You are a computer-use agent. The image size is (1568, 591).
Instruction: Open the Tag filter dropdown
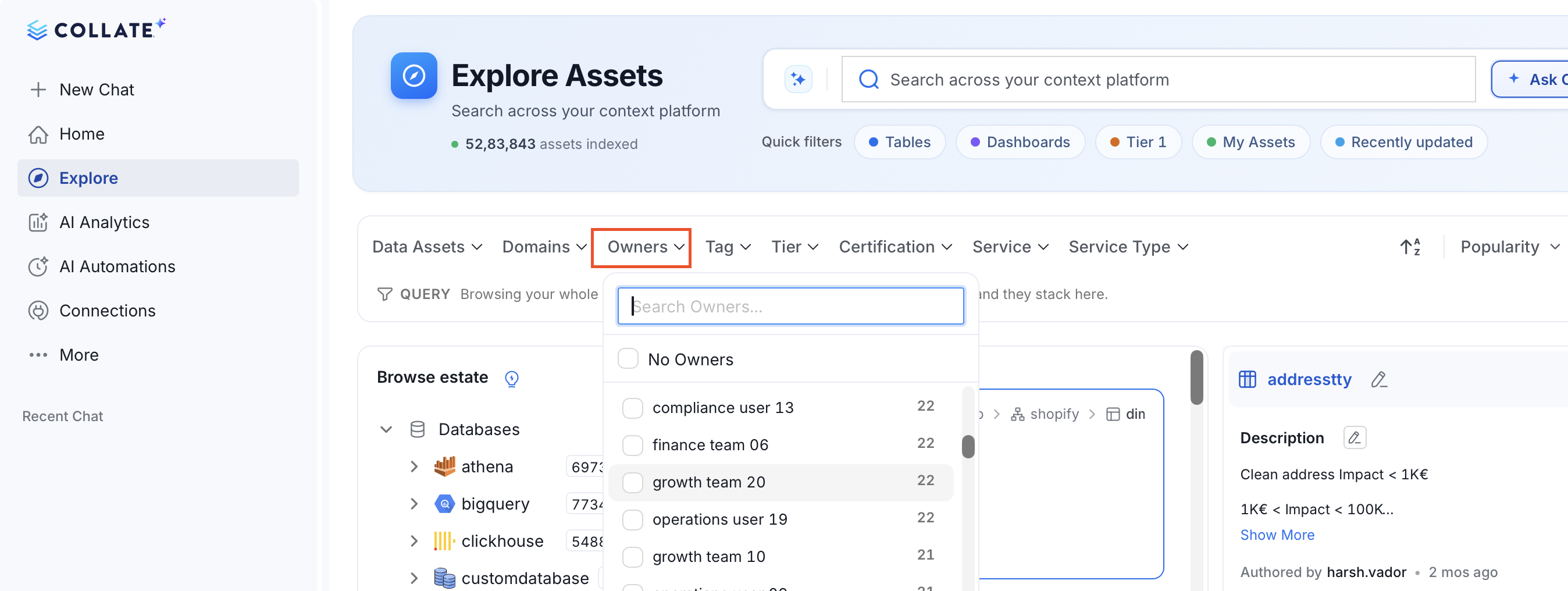pos(728,247)
